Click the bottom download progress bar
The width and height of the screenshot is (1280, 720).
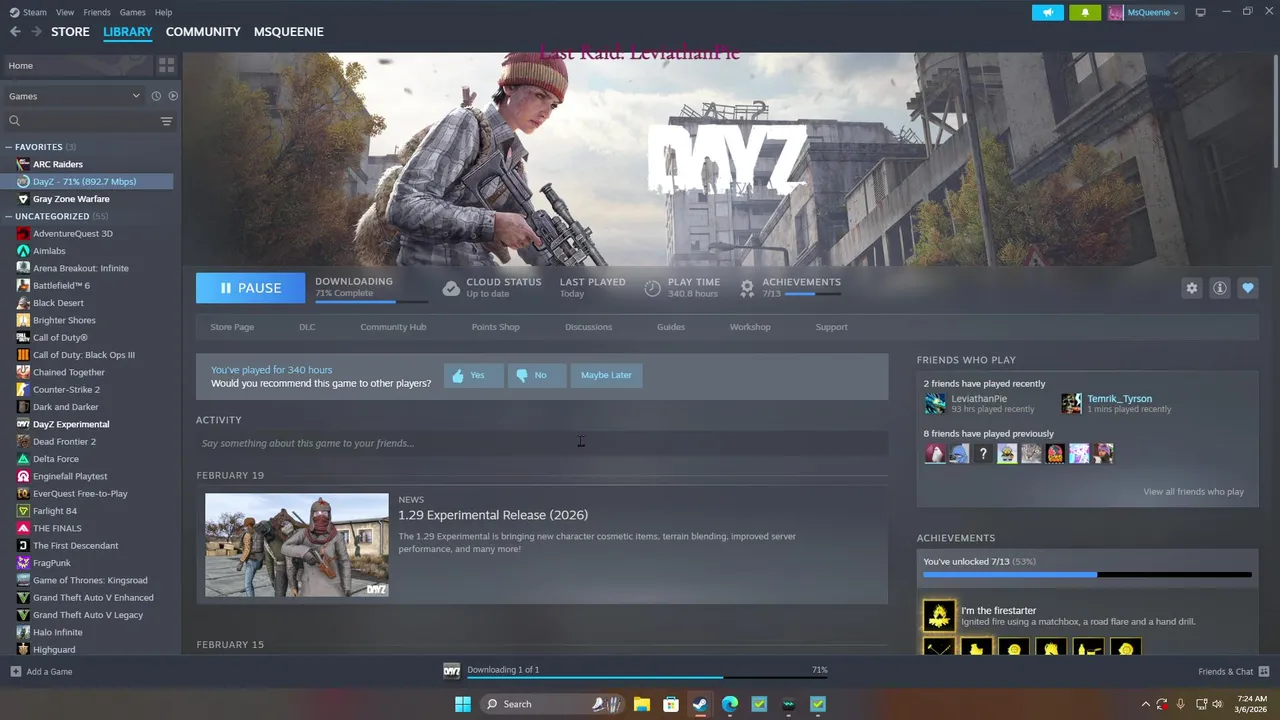(647, 678)
